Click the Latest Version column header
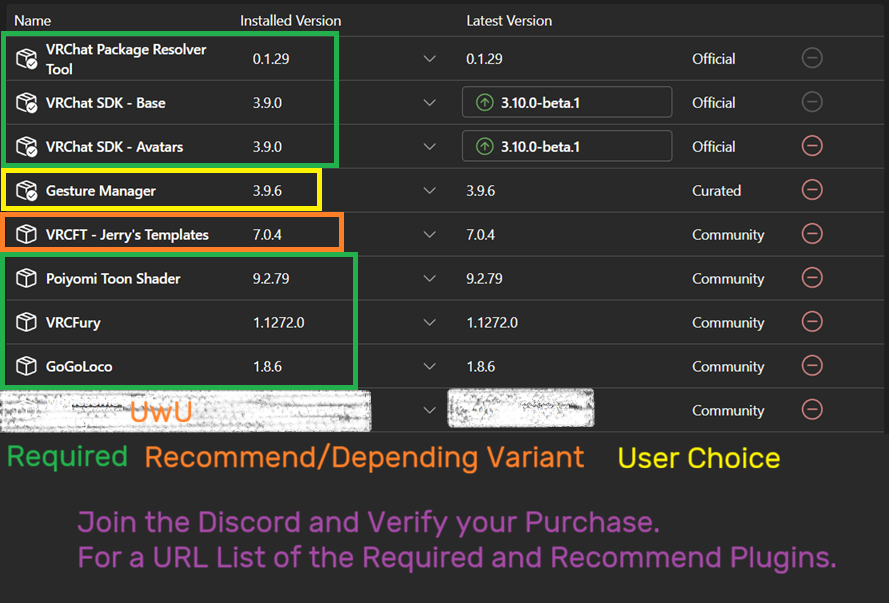The image size is (889, 603). (x=509, y=21)
